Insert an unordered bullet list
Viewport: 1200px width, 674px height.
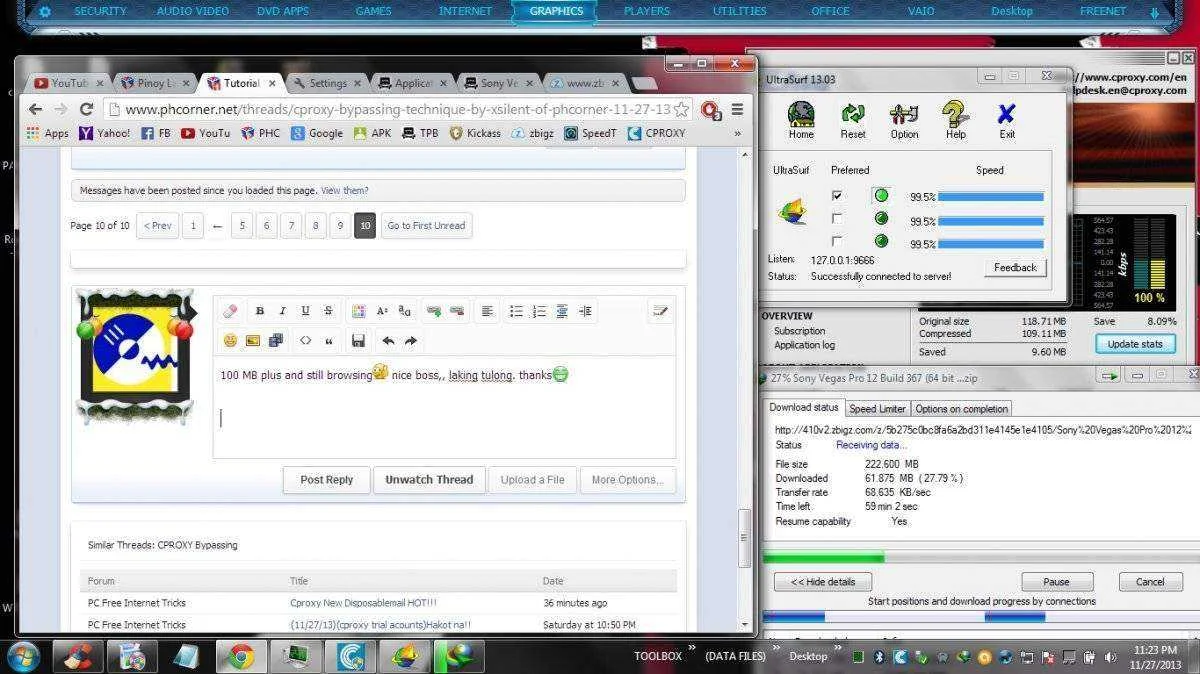516,311
